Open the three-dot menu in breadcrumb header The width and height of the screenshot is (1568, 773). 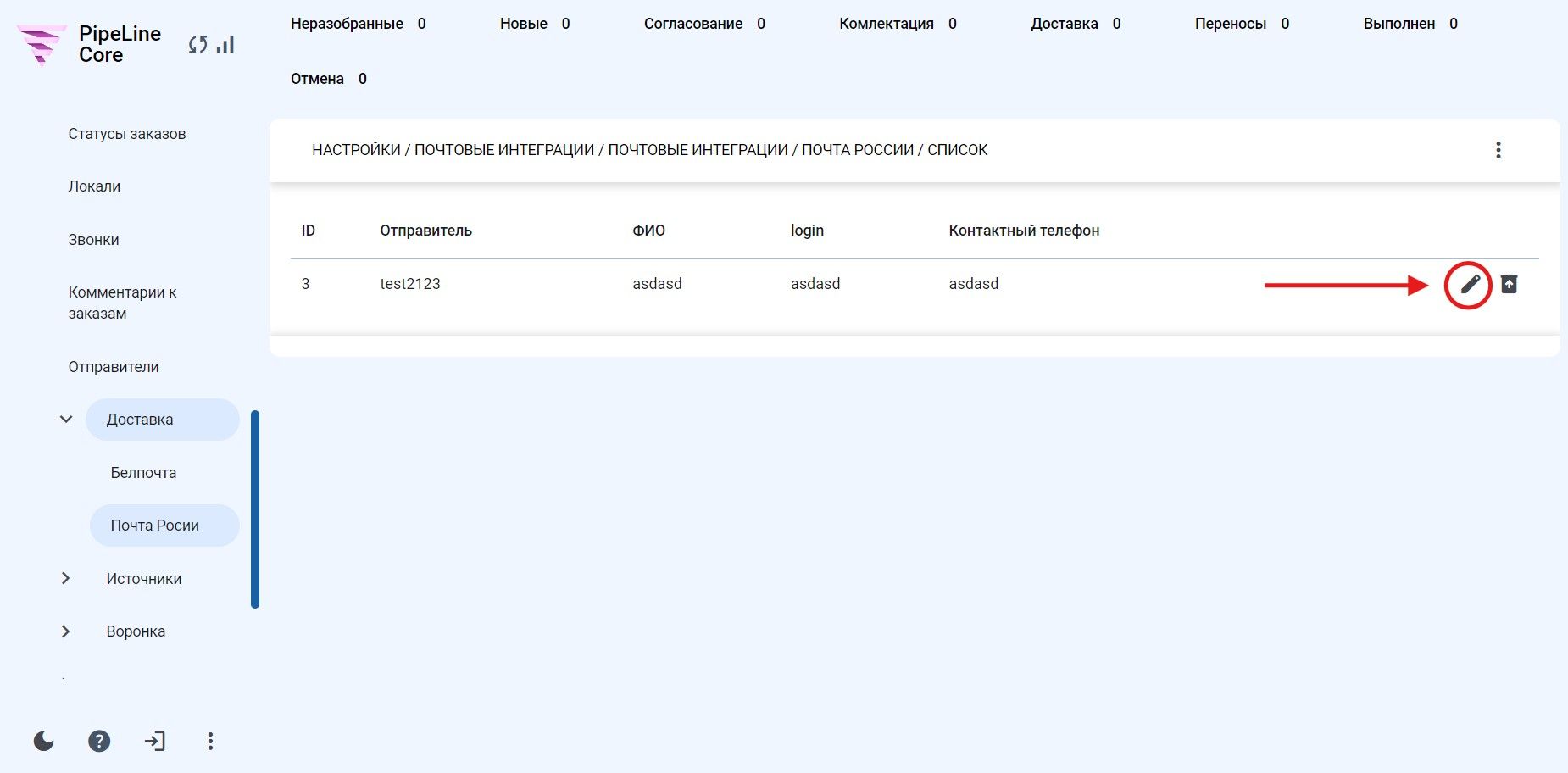[1498, 150]
